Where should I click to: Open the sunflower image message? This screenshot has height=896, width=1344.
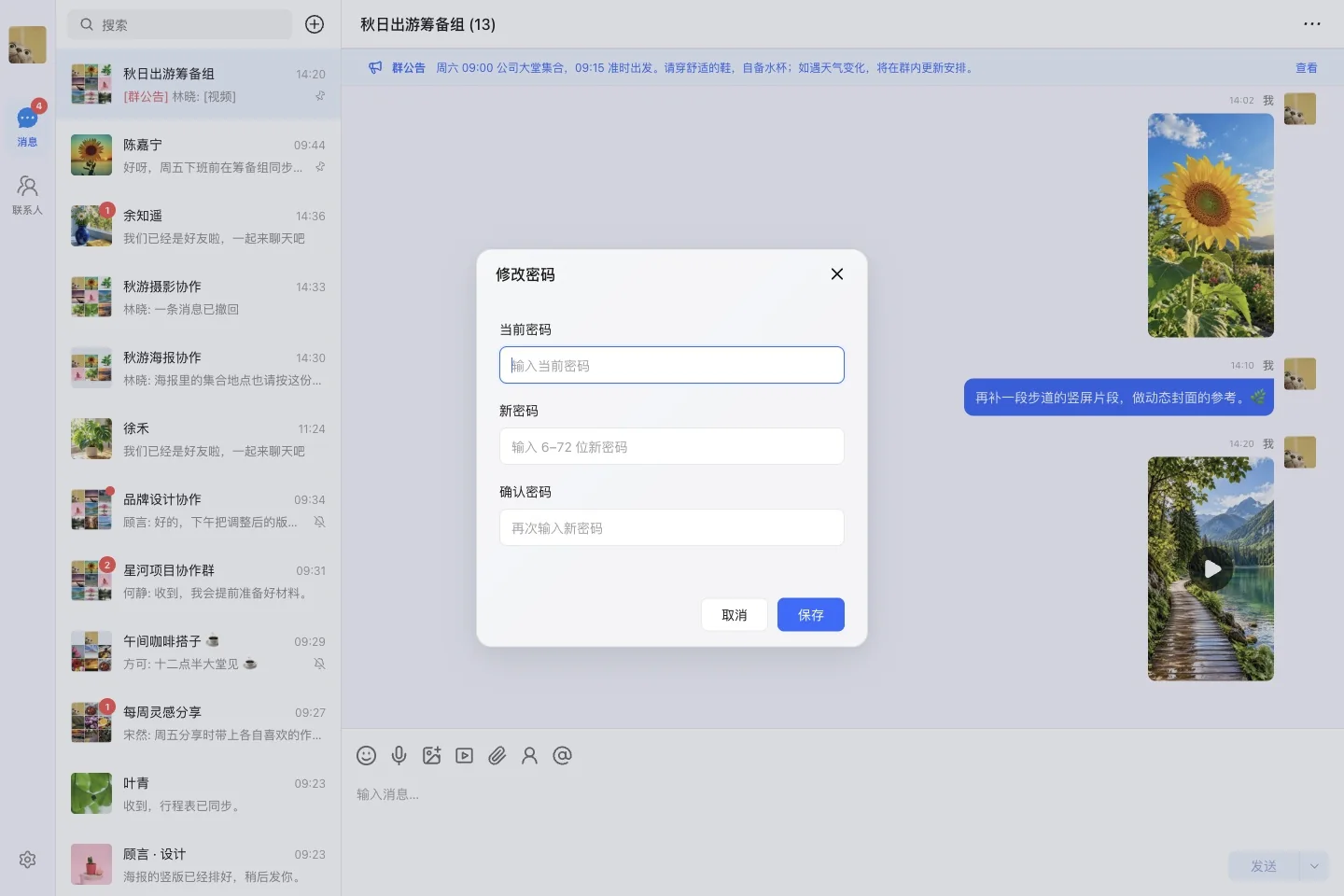[1211, 225]
